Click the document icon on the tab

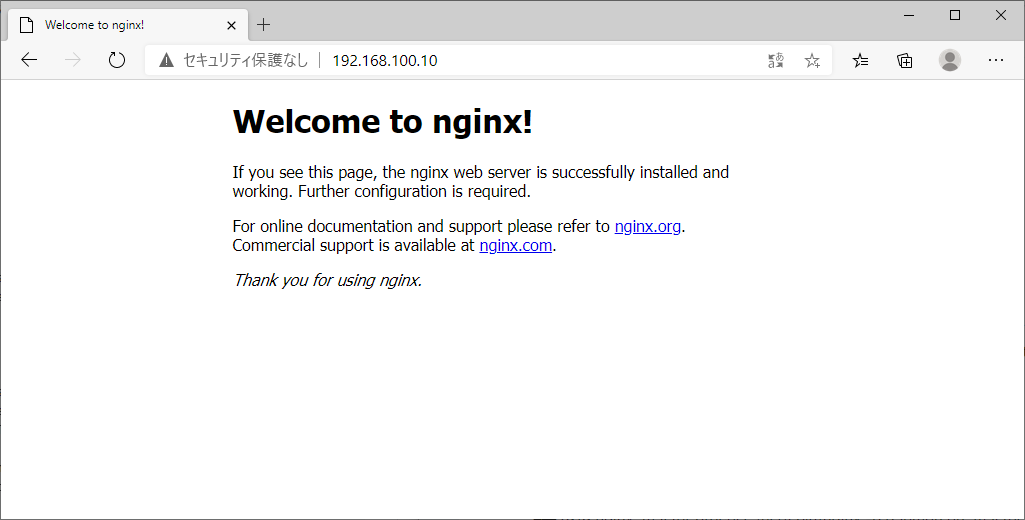26,25
